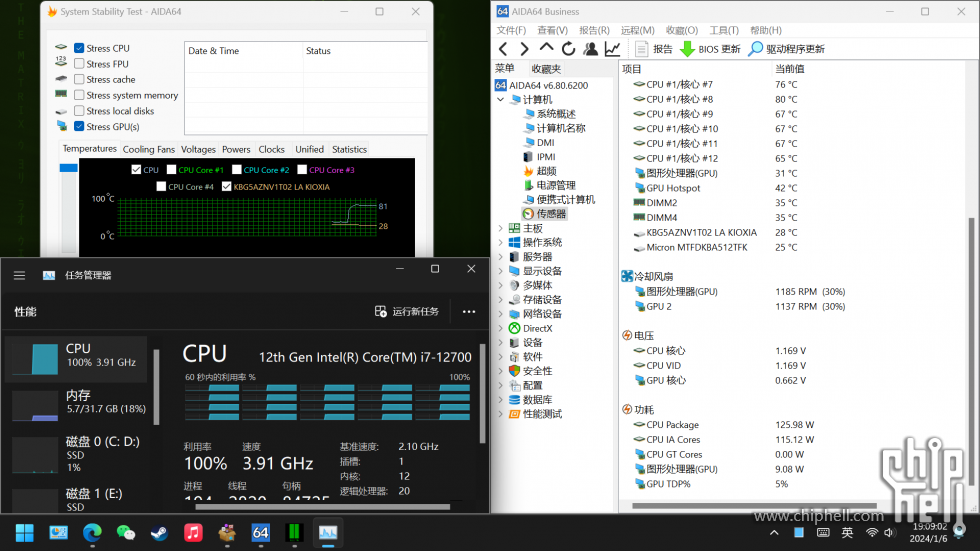Enable Stress cache checkbox
Image resolution: width=980 pixels, height=551 pixels.
point(79,79)
